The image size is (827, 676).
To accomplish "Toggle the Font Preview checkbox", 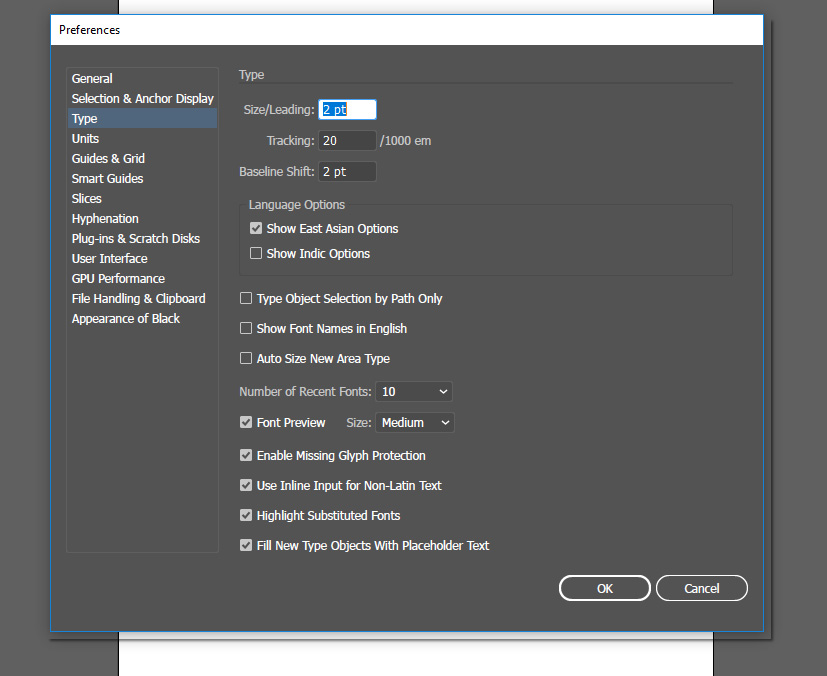I will [x=246, y=422].
